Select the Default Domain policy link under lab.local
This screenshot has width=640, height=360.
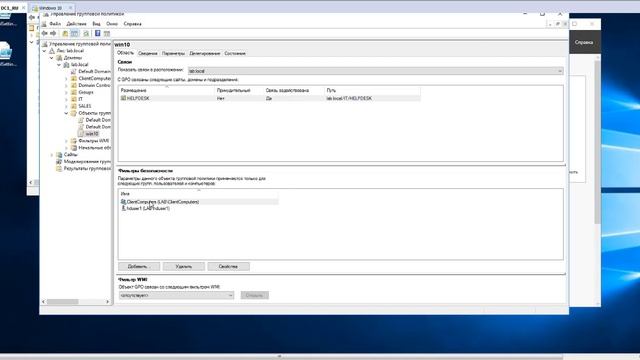(x=94, y=71)
